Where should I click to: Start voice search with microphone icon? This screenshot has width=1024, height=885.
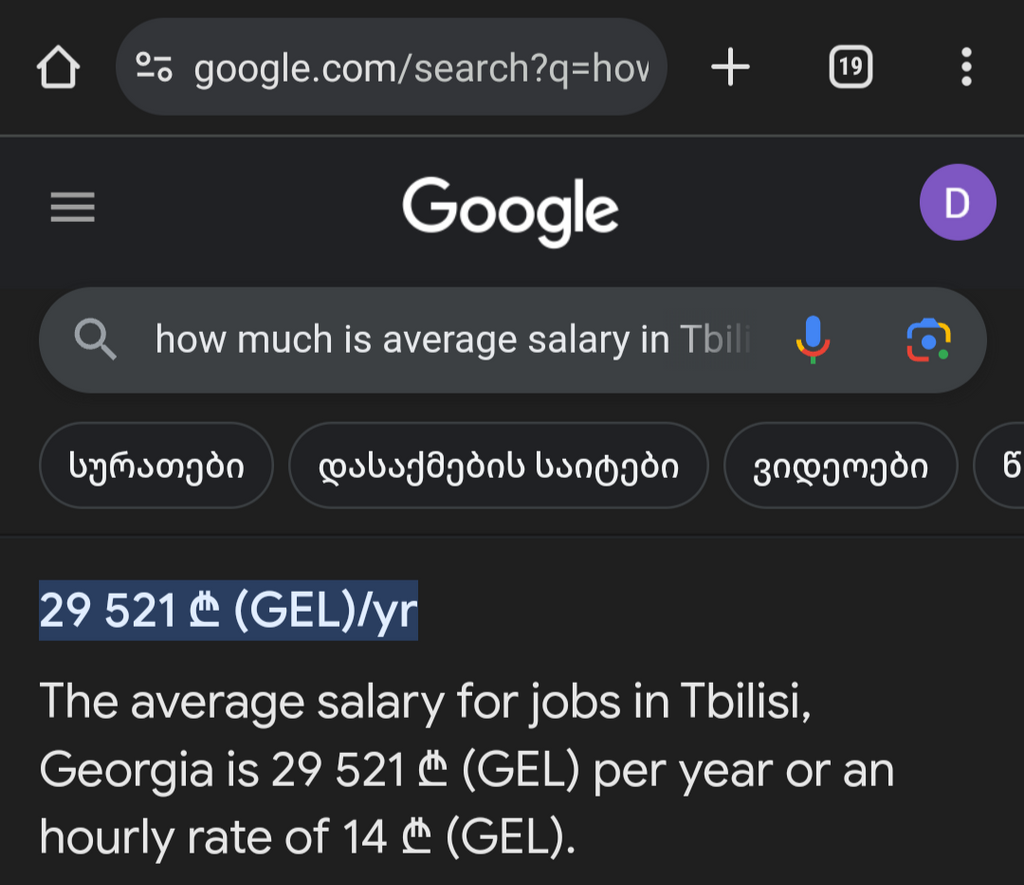coord(812,340)
